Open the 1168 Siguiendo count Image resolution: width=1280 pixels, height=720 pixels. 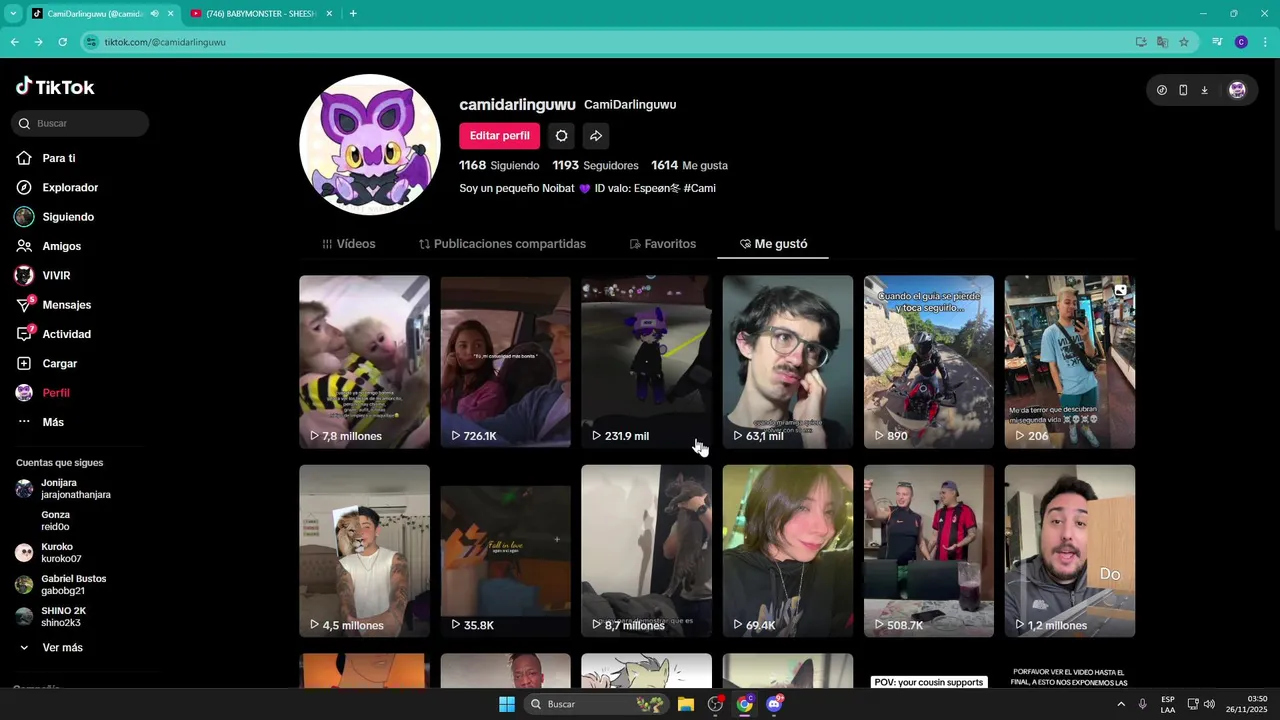499,165
